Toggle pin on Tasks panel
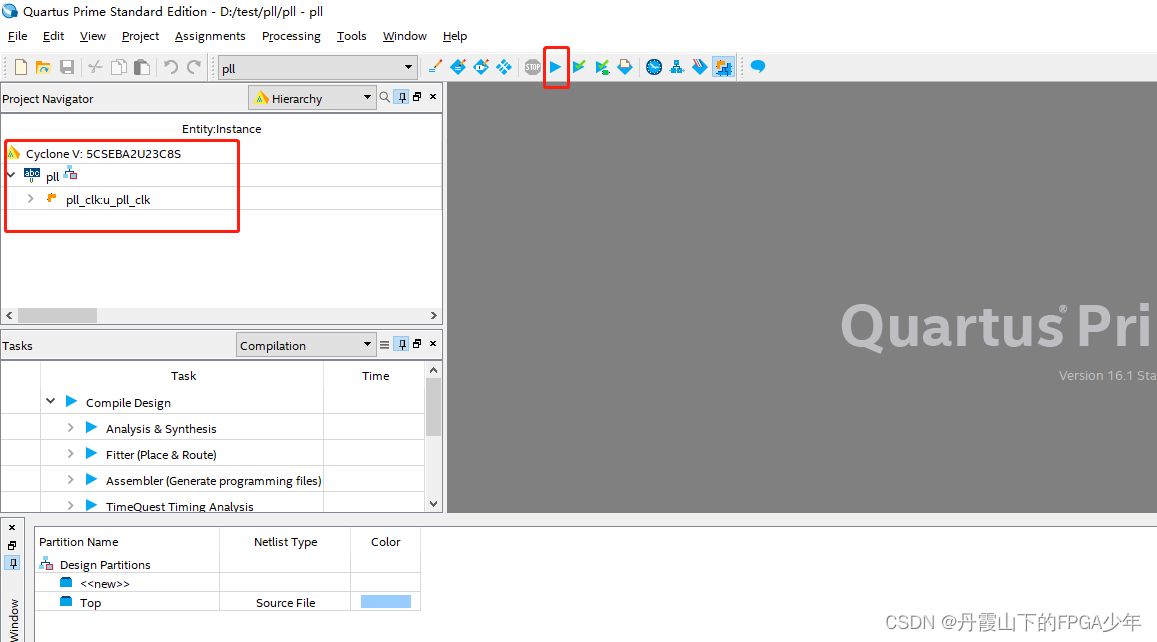Screen dimensions: 1157x642 [x=401, y=344]
